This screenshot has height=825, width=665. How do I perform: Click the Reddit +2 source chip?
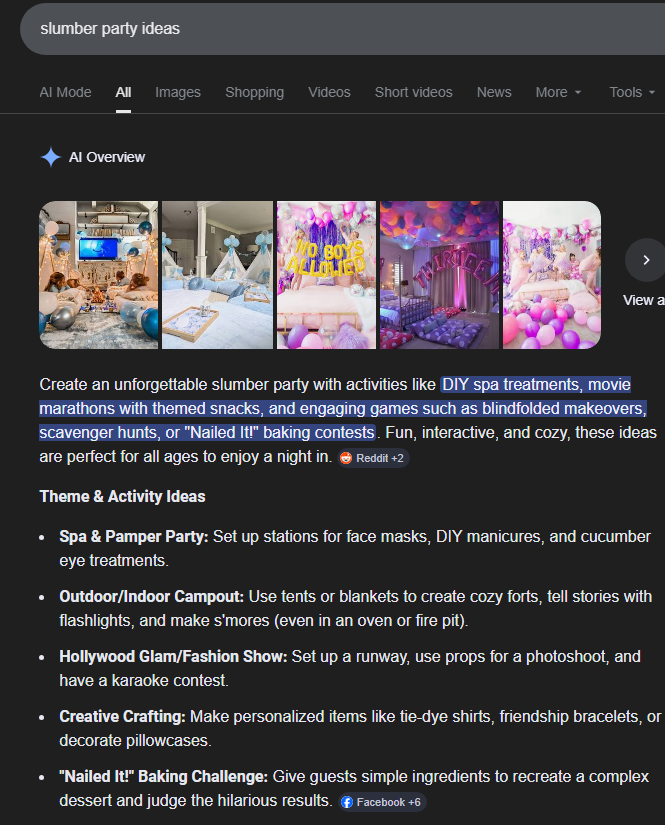(374, 458)
